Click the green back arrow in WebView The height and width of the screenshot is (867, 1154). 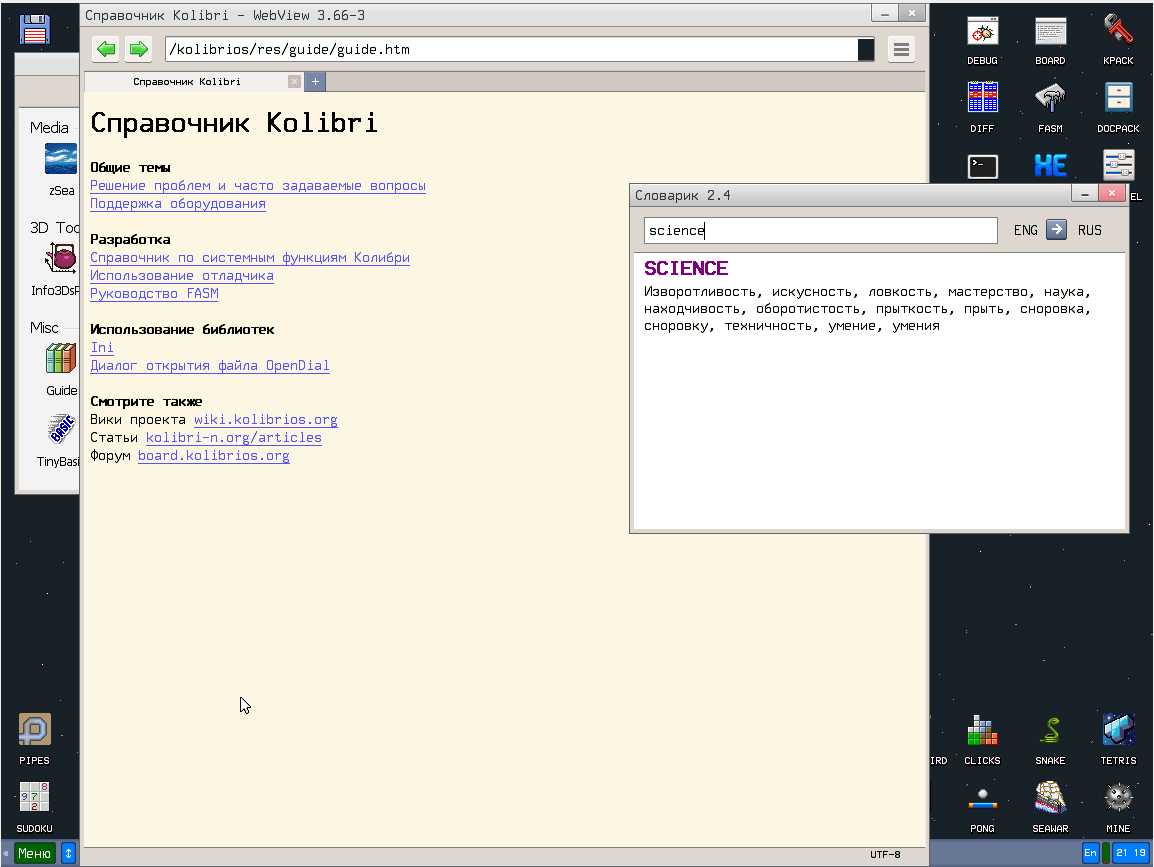pos(106,49)
